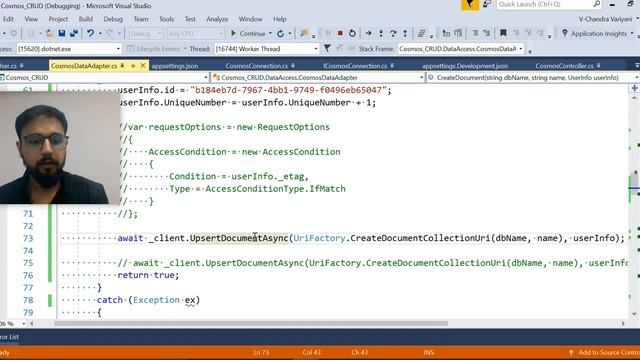Switch to the appsettings.json tab
This screenshot has width=640, height=360.
175,66
